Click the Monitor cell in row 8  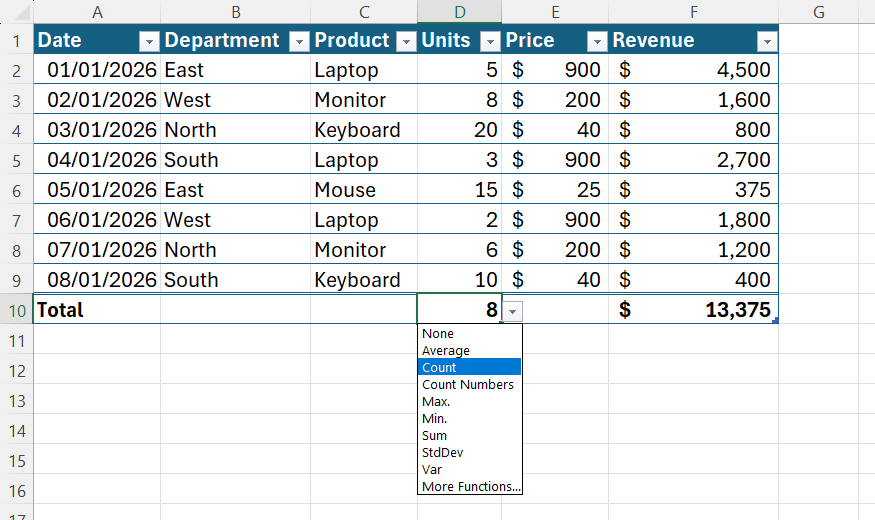[x=364, y=249]
